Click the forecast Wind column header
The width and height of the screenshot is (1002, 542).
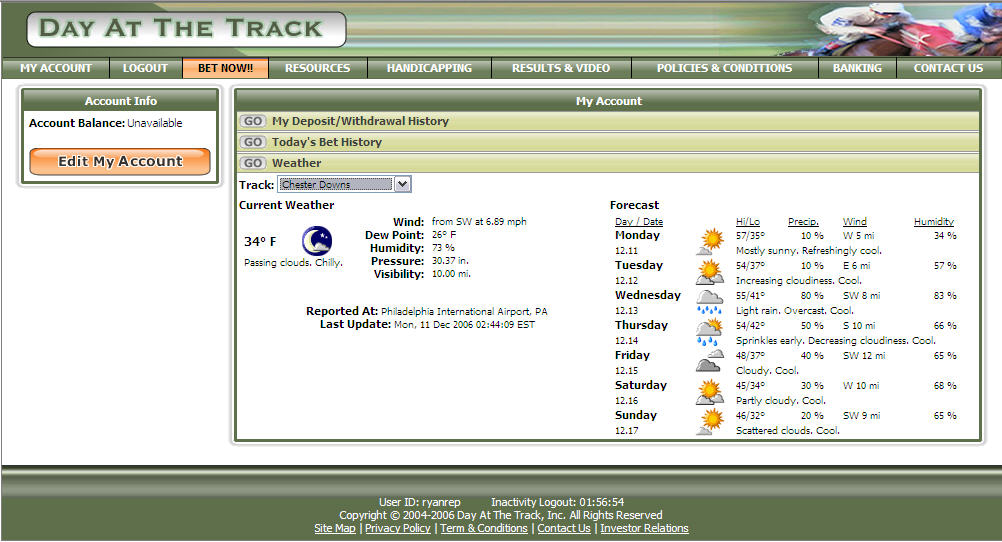[x=854, y=222]
